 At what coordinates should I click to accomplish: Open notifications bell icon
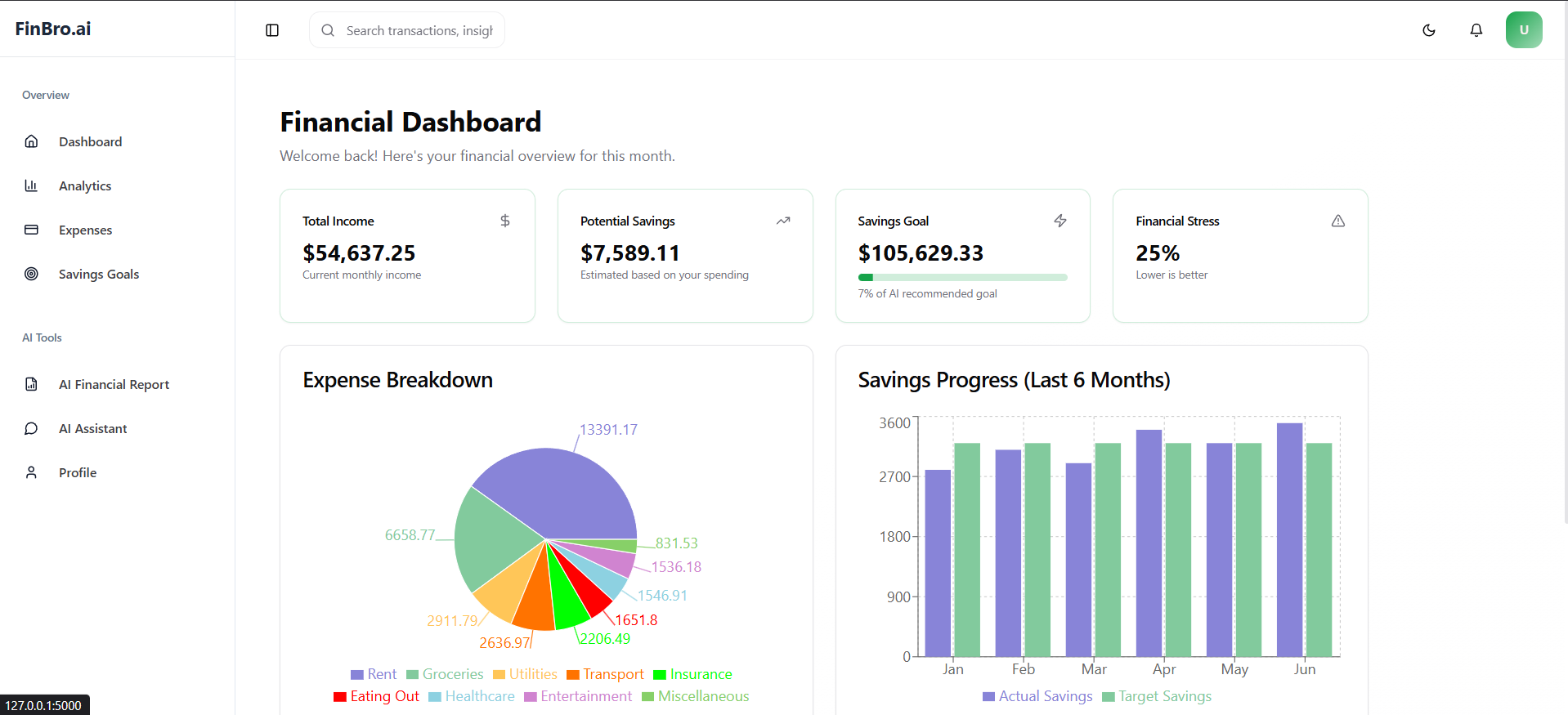[1476, 30]
